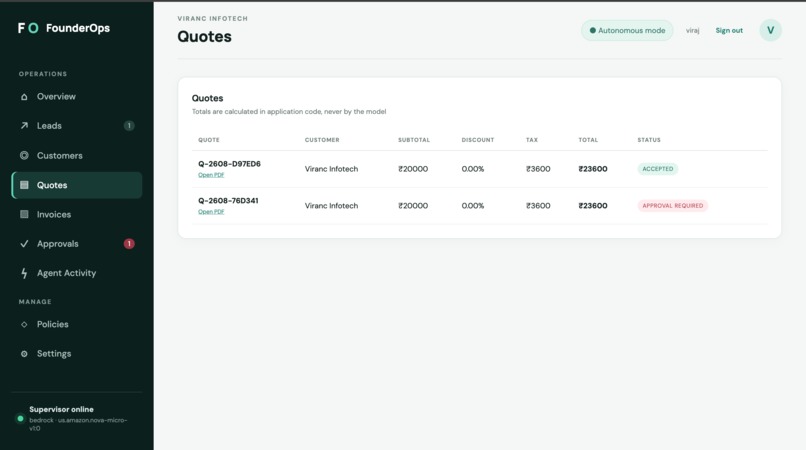The width and height of the screenshot is (806, 450).
Task: Click the TOTAL column header
Action: [x=588, y=140]
